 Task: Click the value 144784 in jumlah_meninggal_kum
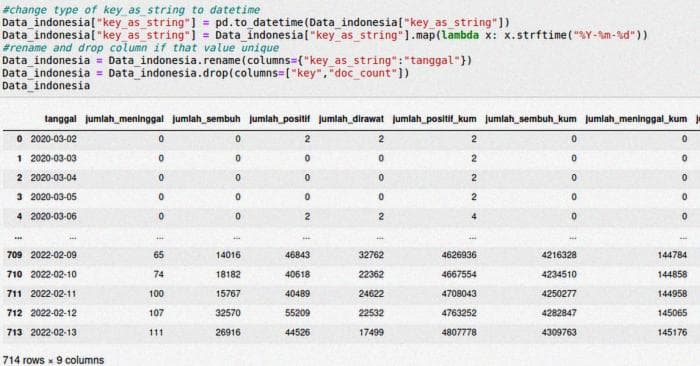click(x=672, y=255)
